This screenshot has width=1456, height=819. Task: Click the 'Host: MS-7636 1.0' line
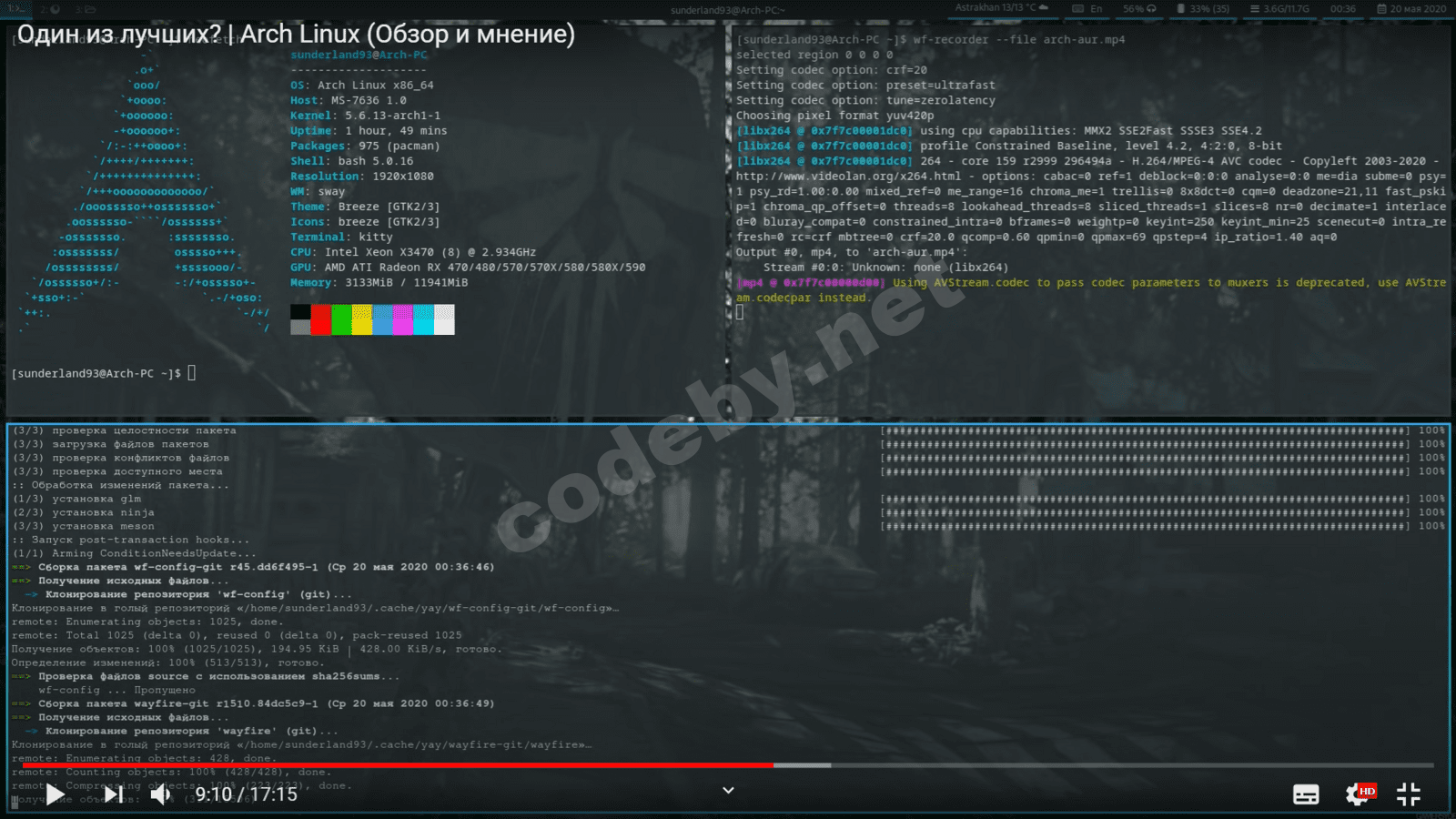coord(349,100)
